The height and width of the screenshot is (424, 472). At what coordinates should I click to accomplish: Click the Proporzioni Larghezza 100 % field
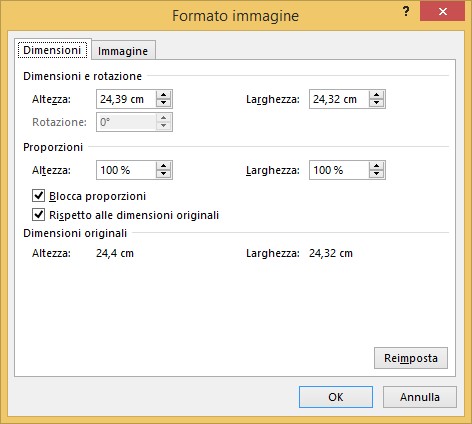[x=339, y=170]
